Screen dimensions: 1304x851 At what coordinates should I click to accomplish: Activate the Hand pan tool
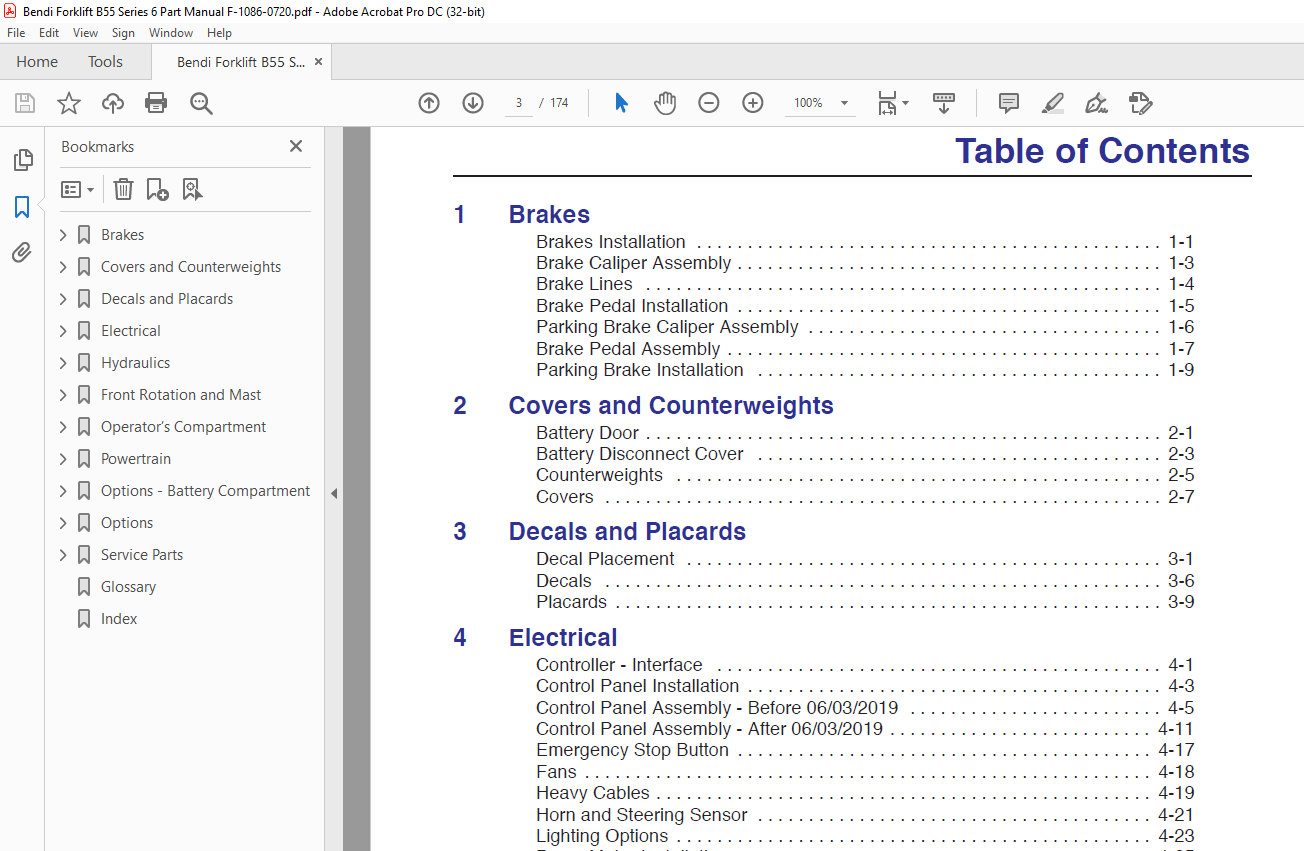(x=665, y=103)
